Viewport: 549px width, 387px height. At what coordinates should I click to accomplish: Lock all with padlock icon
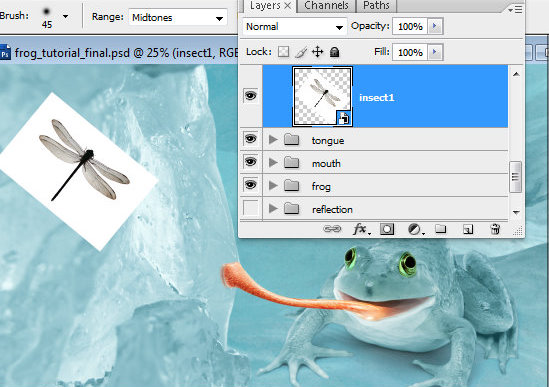334,52
